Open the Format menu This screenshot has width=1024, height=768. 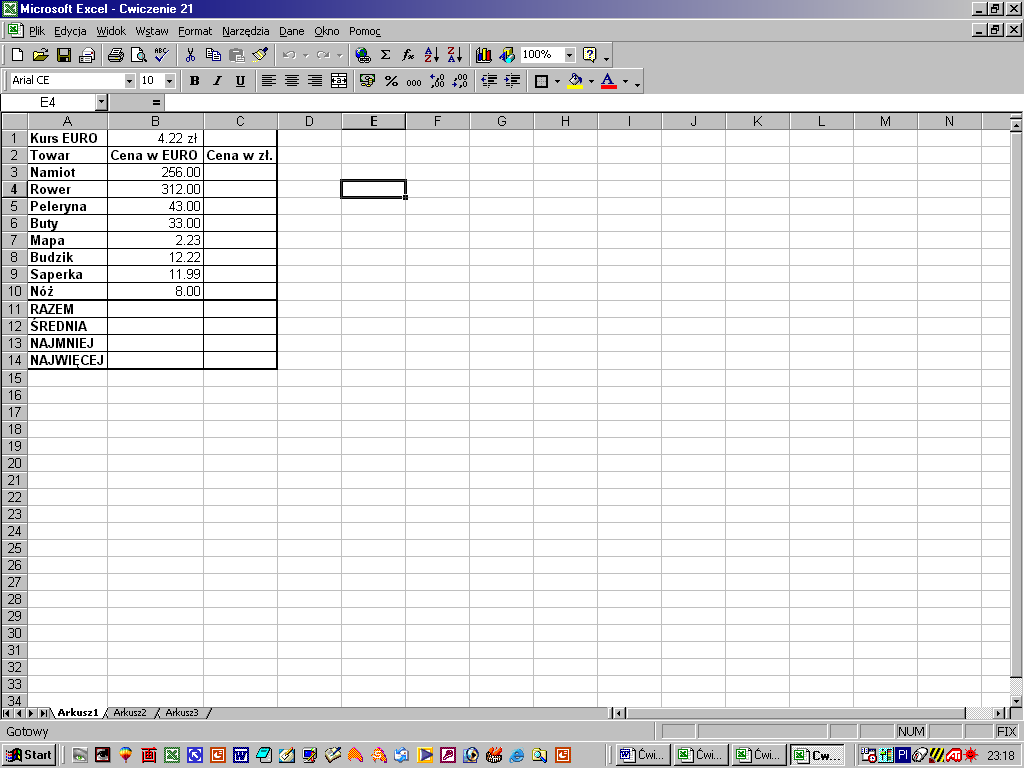pos(195,31)
